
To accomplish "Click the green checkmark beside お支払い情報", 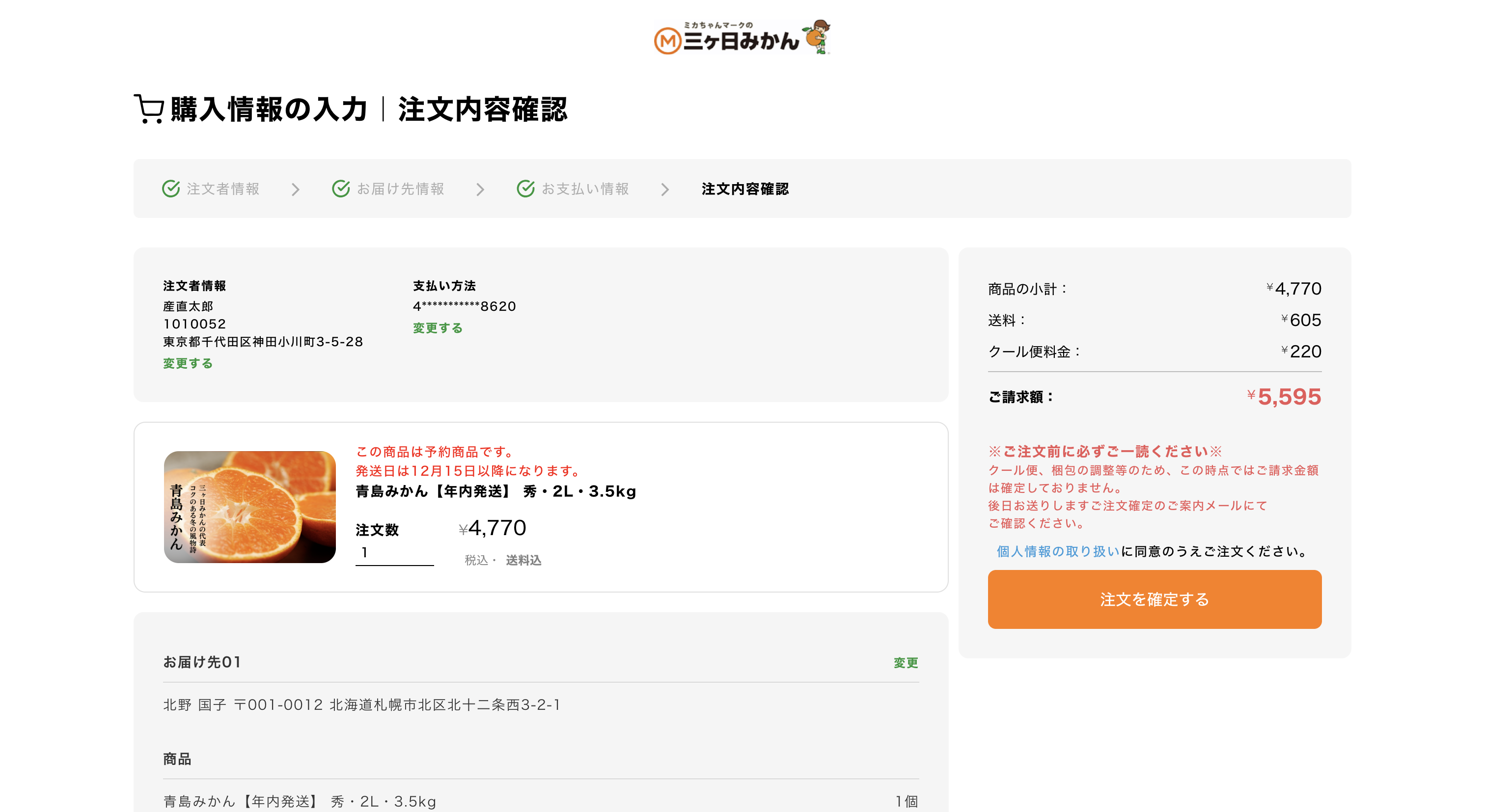I will click(526, 189).
